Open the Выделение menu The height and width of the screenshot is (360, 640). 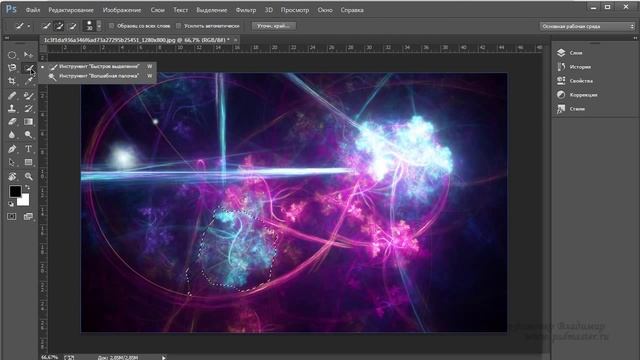tap(211, 10)
